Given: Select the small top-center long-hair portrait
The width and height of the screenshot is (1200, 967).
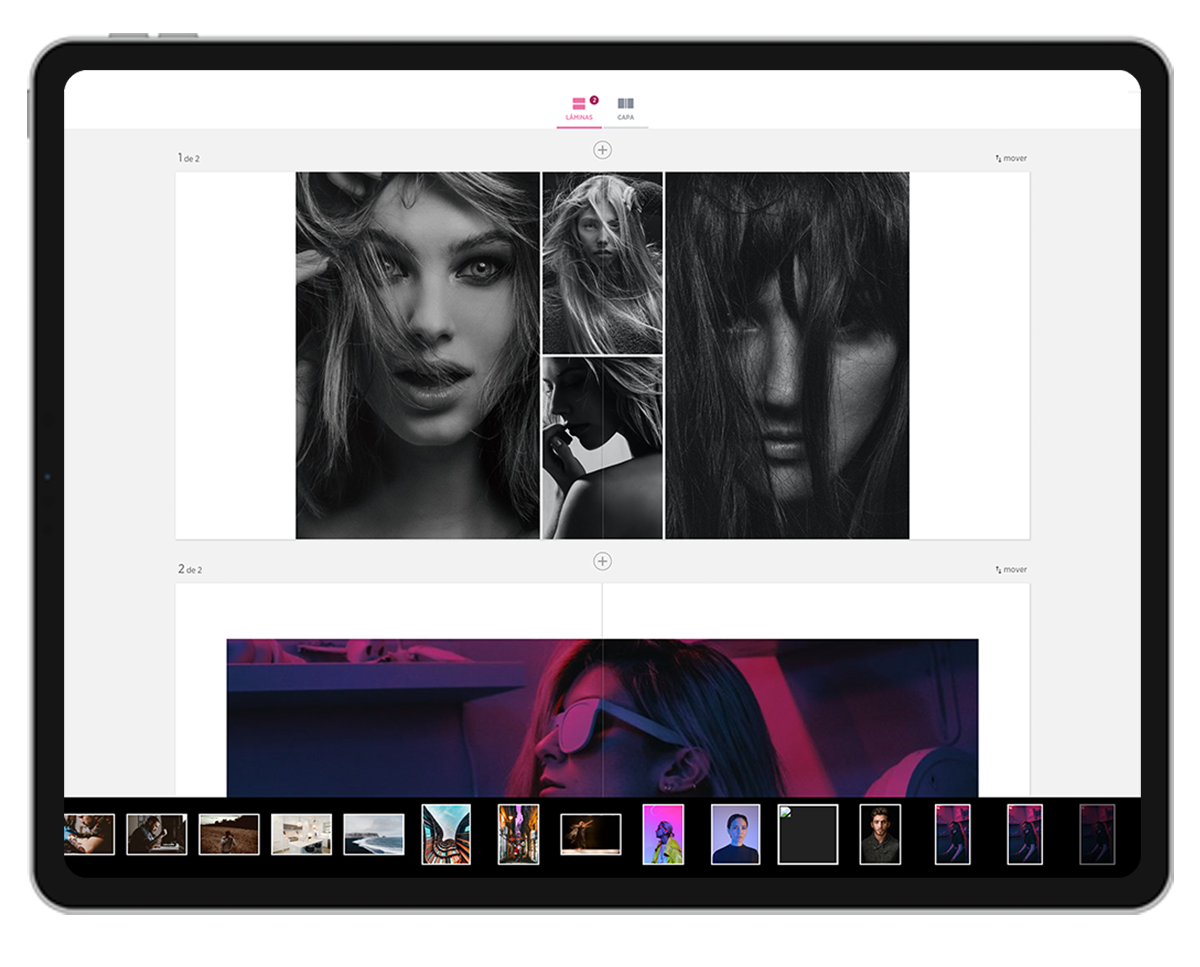Looking at the screenshot, I should [x=602, y=262].
